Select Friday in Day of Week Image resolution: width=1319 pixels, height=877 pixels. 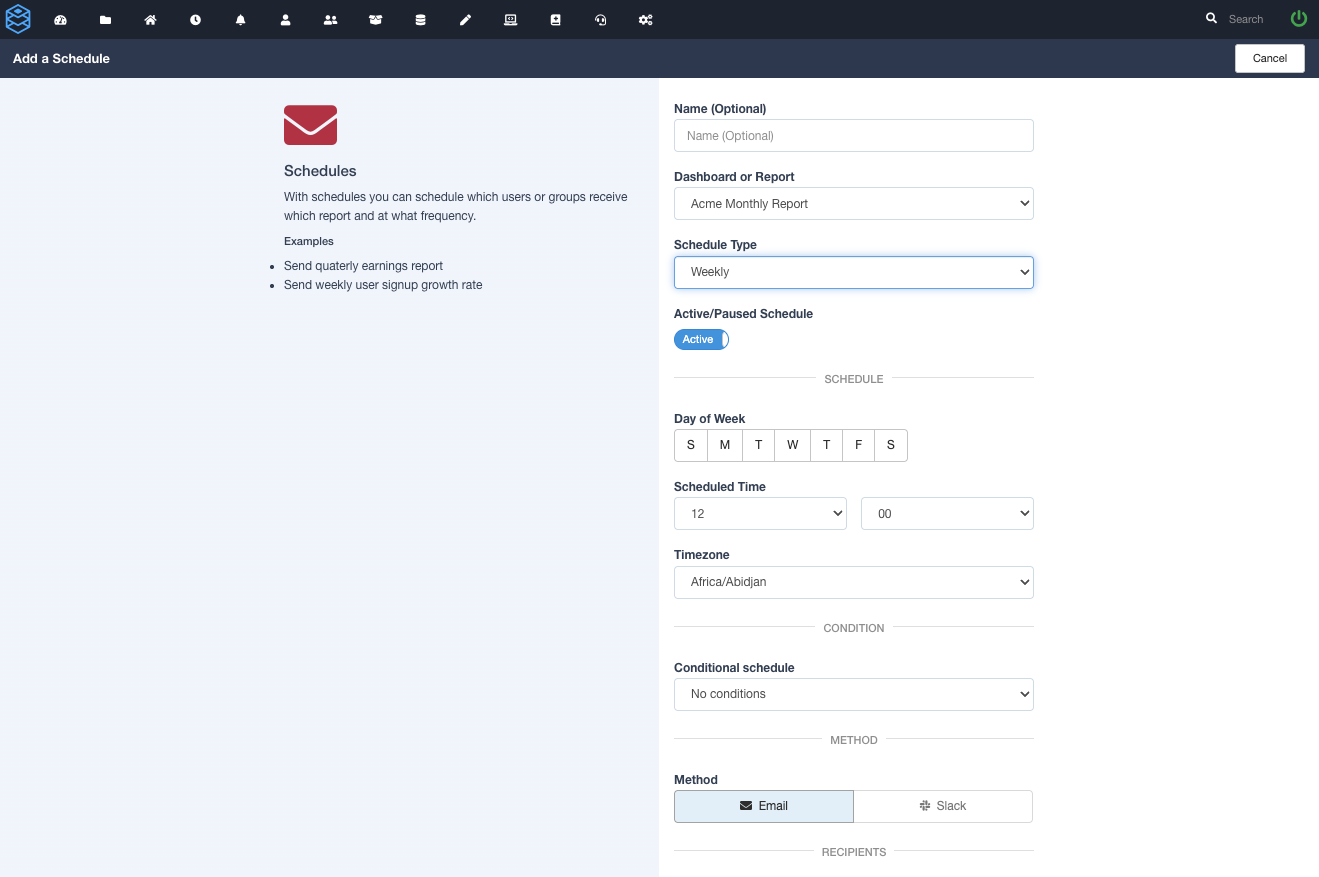tap(858, 445)
